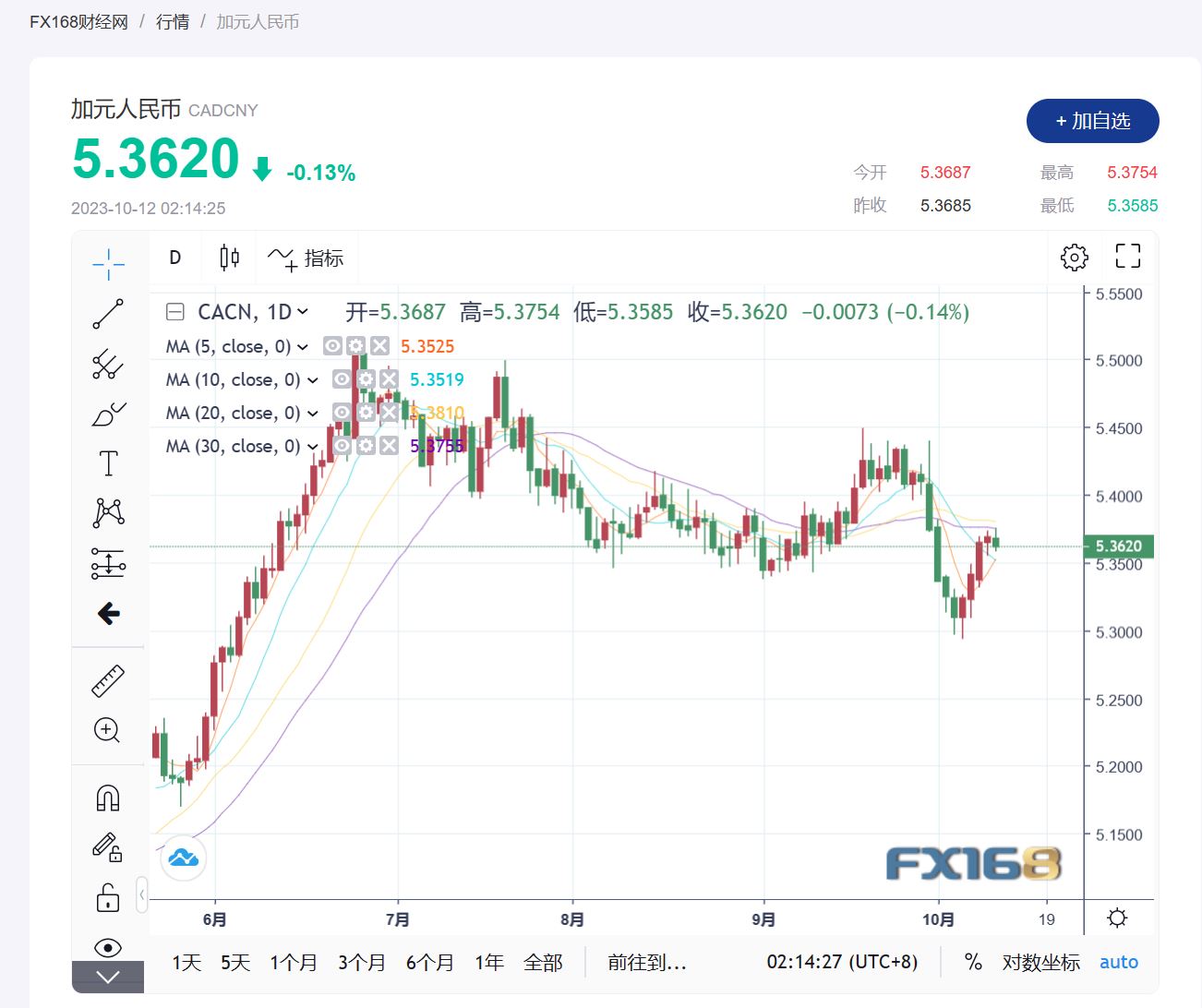The width and height of the screenshot is (1202, 1008).
Task: Select the crosshair cursor tool
Action: click(x=108, y=263)
